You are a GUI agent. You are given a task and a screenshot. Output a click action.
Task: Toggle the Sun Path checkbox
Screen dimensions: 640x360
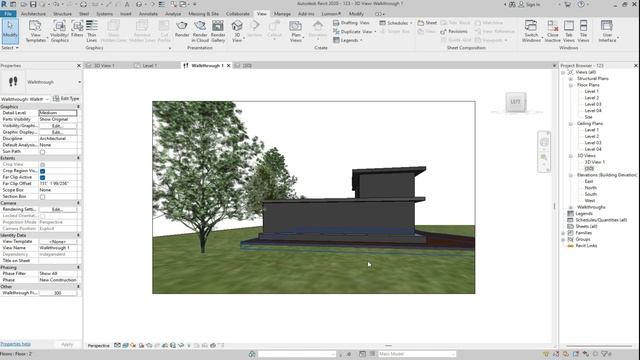[x=42, y=151]
